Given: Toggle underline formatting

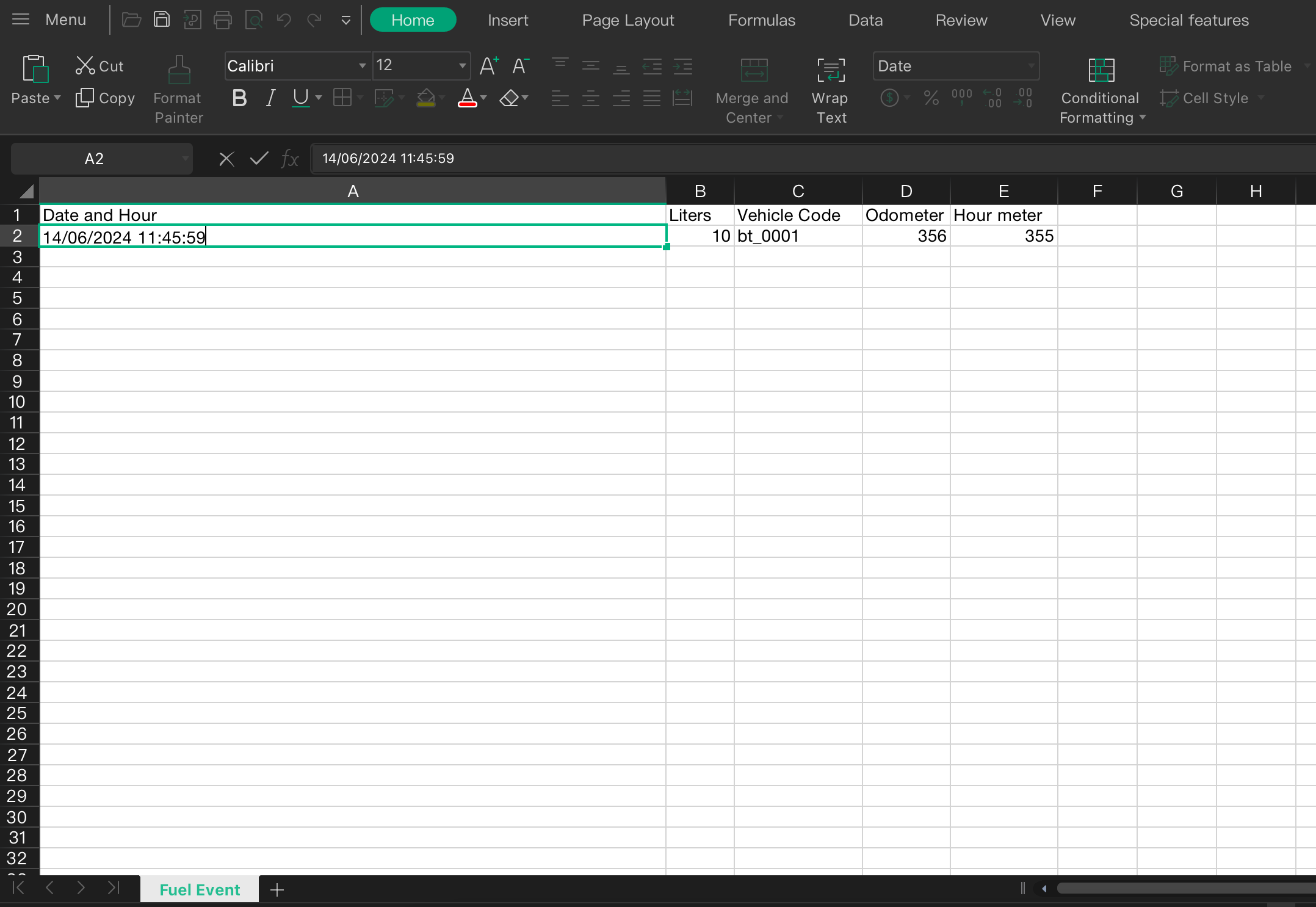Looking at the screenshot, I should point(300,98).
